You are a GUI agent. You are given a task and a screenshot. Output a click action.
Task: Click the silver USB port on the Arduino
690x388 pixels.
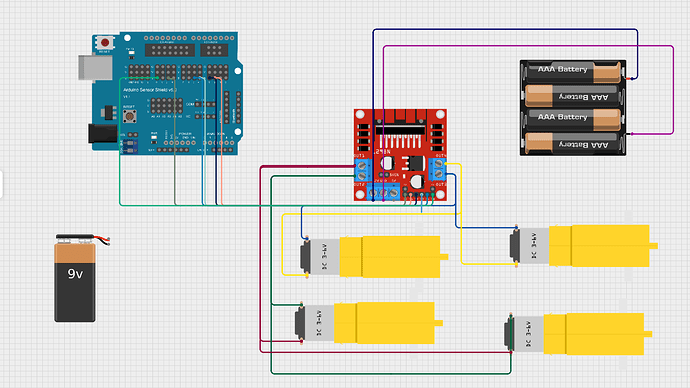(95, 68)
